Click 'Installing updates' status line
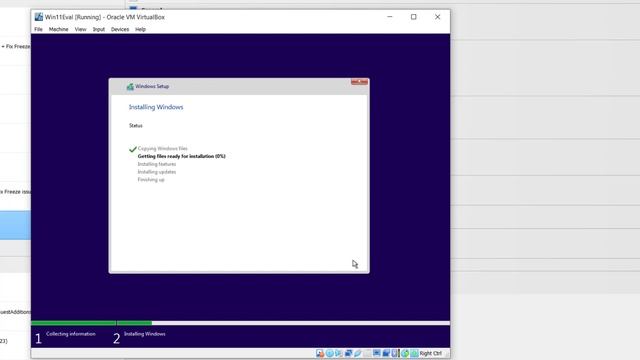This screenshot has height=360, width=640. (x=157, y=172)
